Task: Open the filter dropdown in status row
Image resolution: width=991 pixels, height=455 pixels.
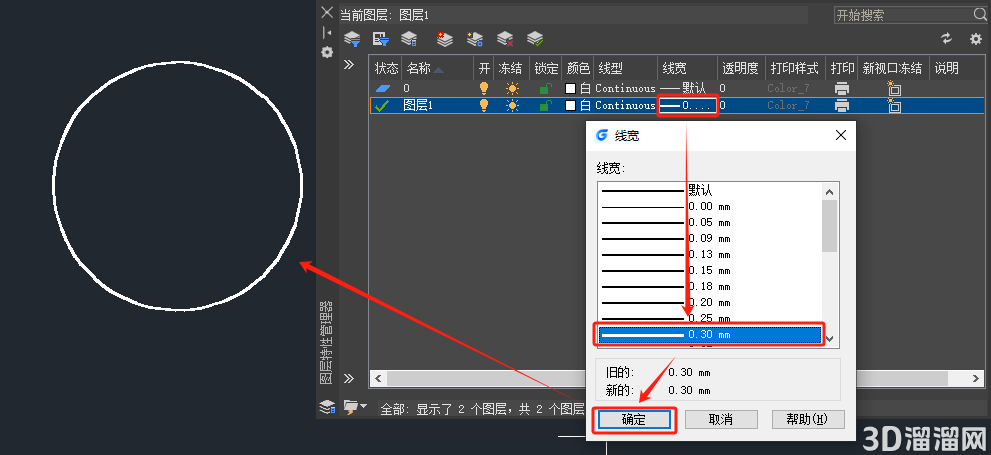Action: point(355,407)
